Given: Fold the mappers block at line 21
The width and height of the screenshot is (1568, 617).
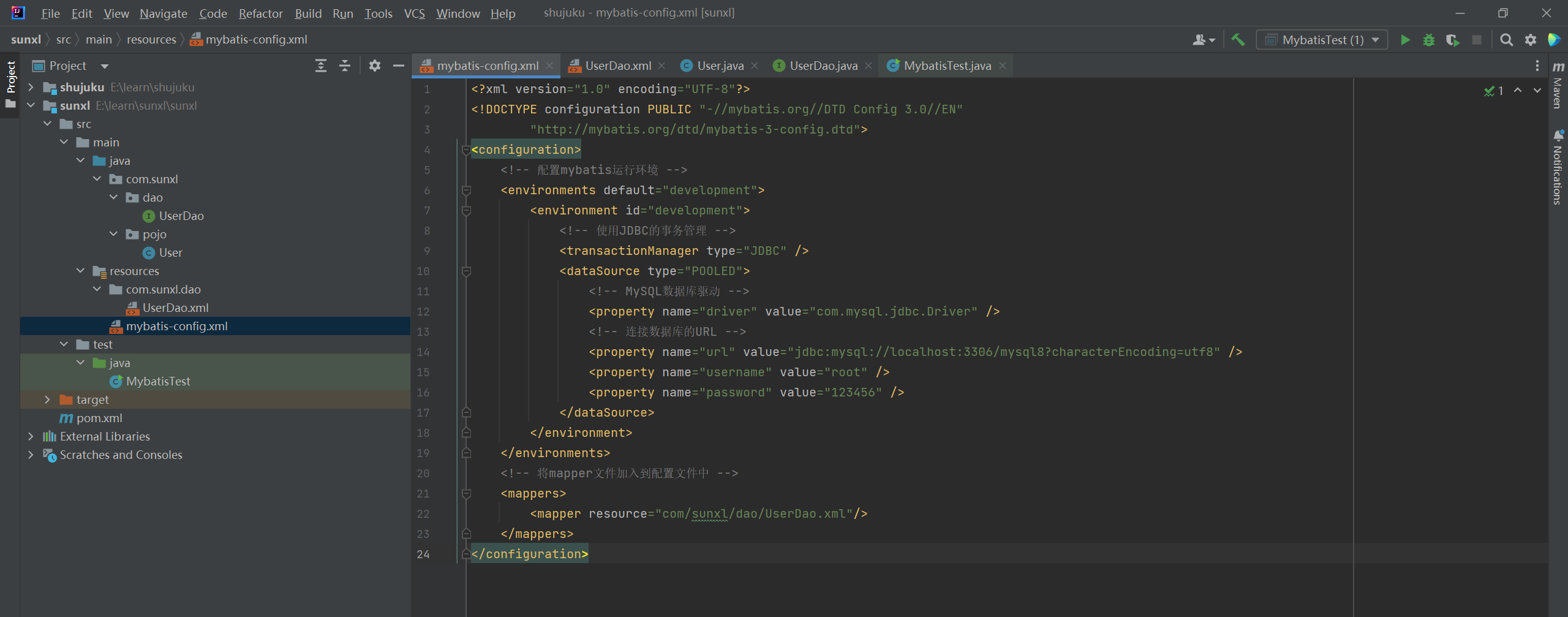Looking at the screenshot, I should pyautogui.click(x=466, y=494).
